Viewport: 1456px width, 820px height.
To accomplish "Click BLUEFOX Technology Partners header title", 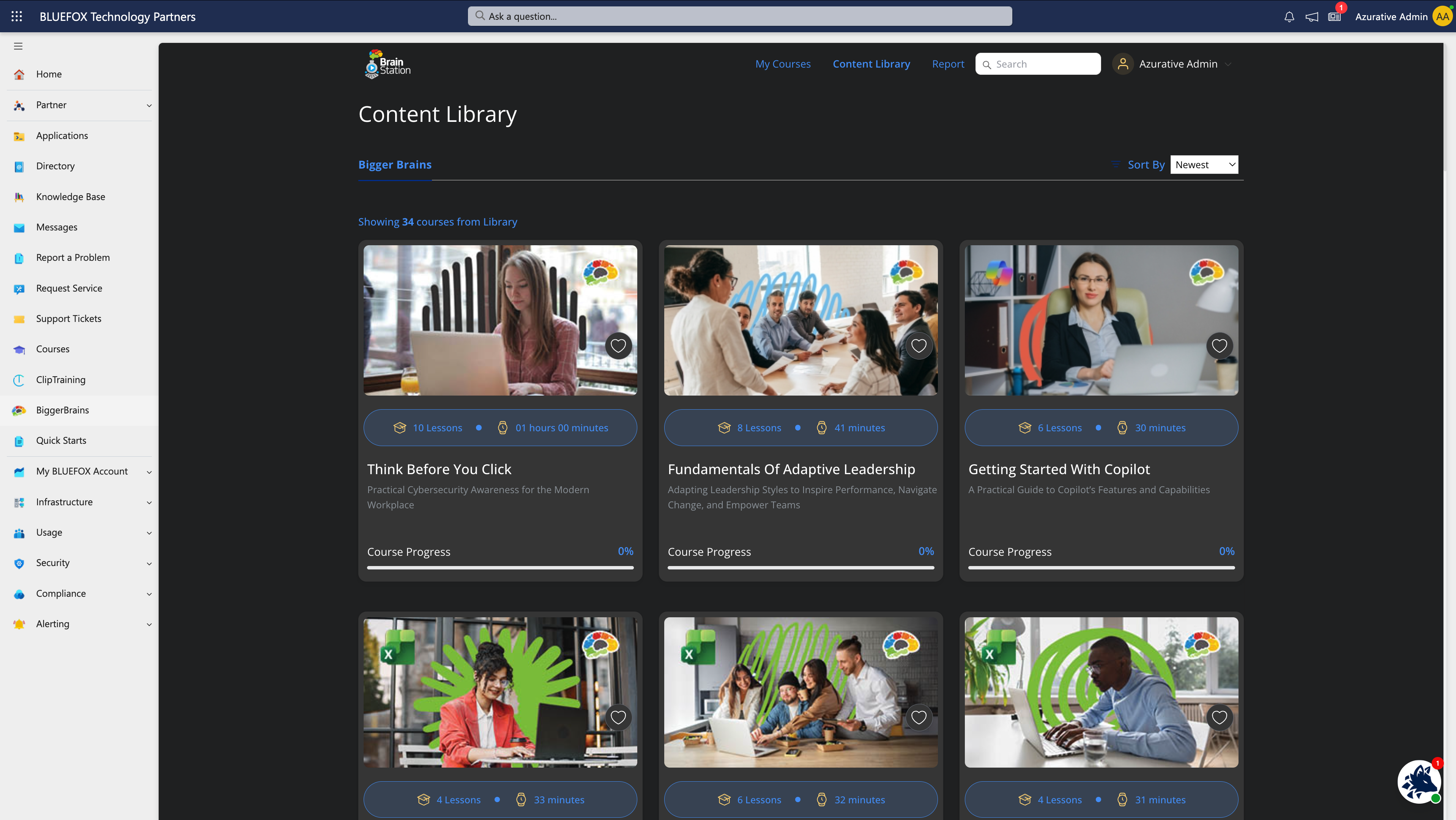I will (118, 16).
